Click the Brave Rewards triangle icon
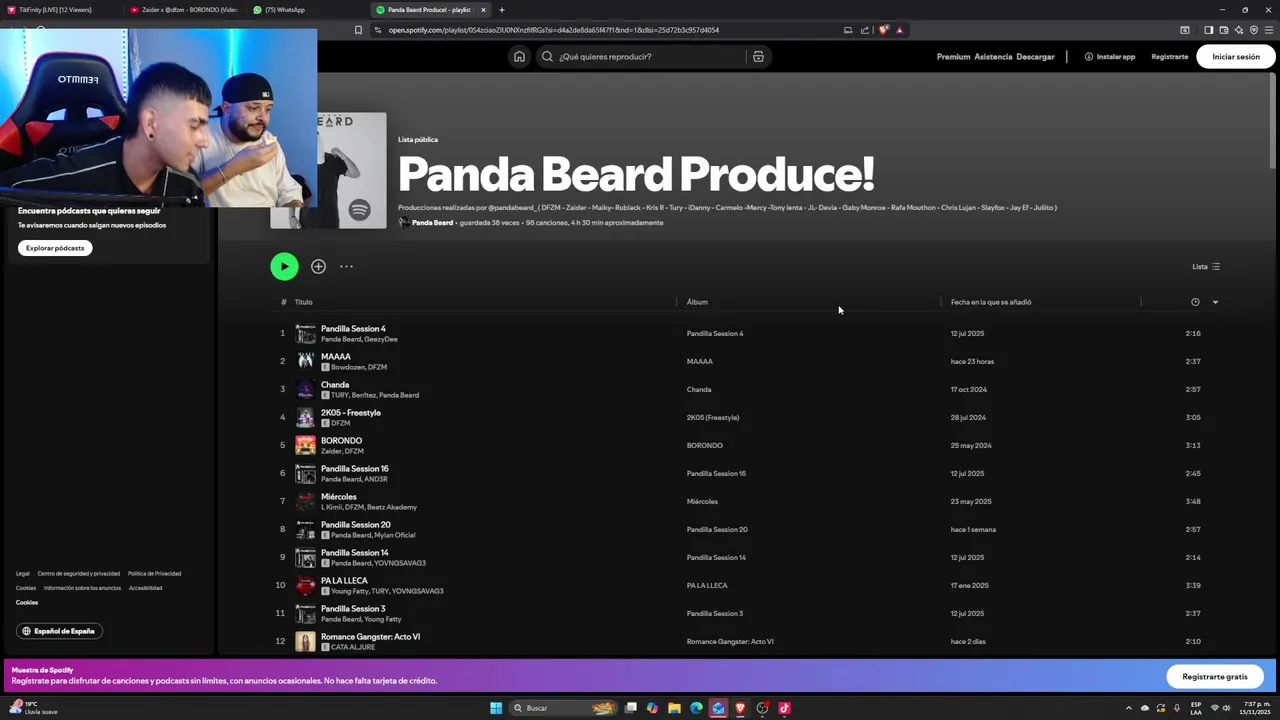The height and width of the screenshot is (720, 1280). click(899, 30)
